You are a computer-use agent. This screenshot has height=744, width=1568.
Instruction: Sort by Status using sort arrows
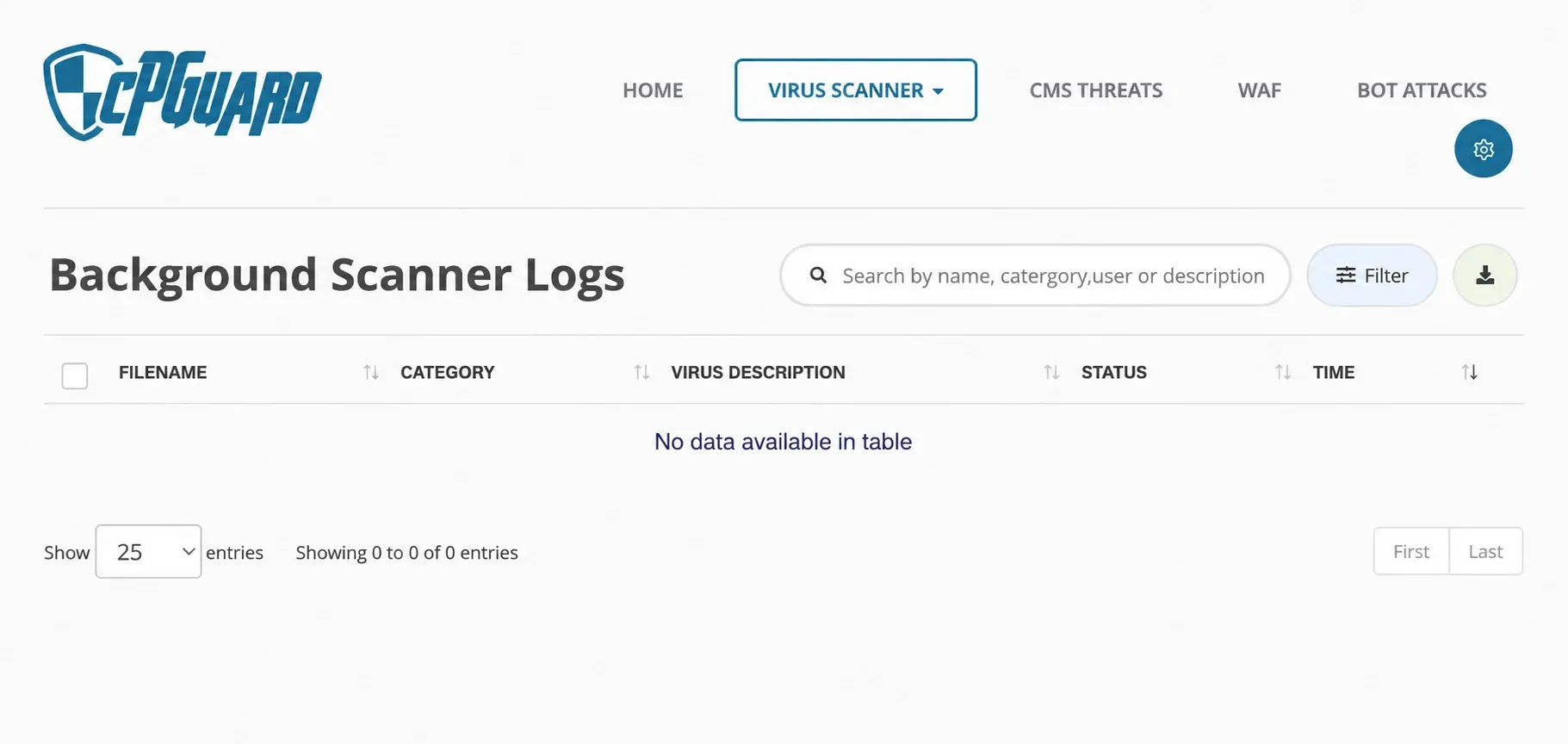click(x=1283, y=372)
